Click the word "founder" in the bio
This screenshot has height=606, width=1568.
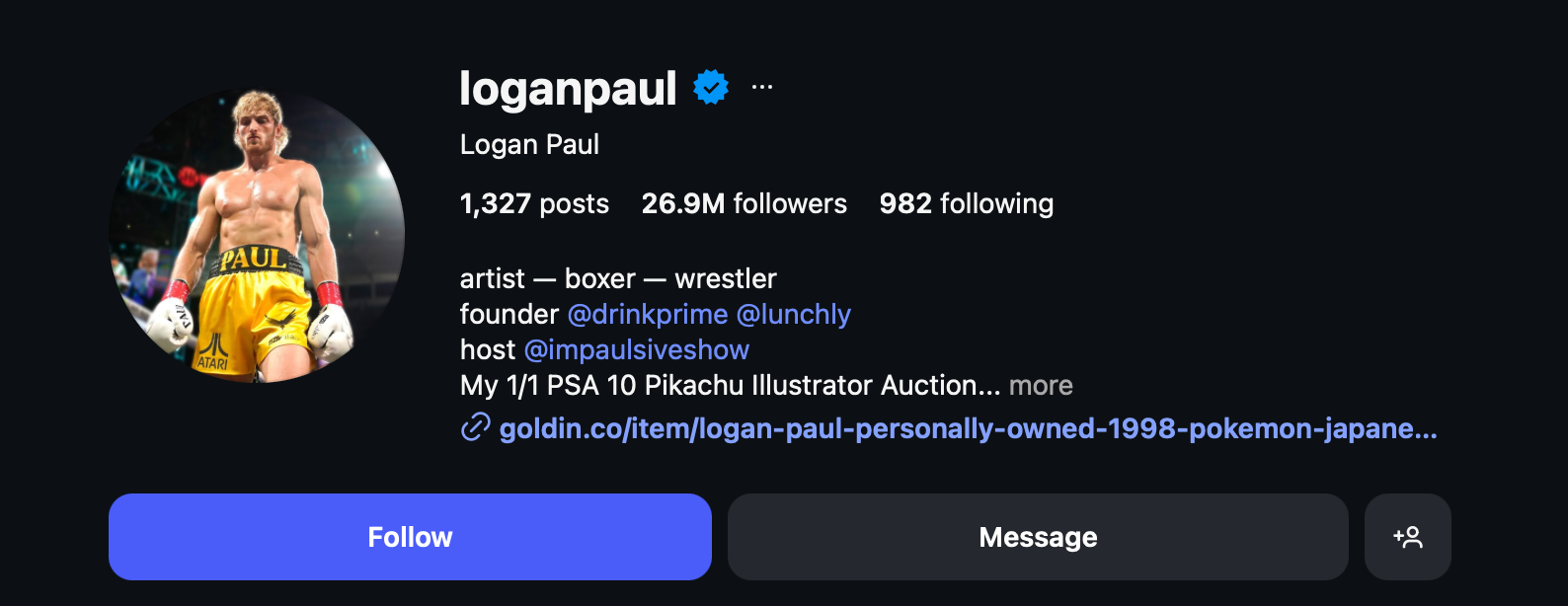click(510, 314)
